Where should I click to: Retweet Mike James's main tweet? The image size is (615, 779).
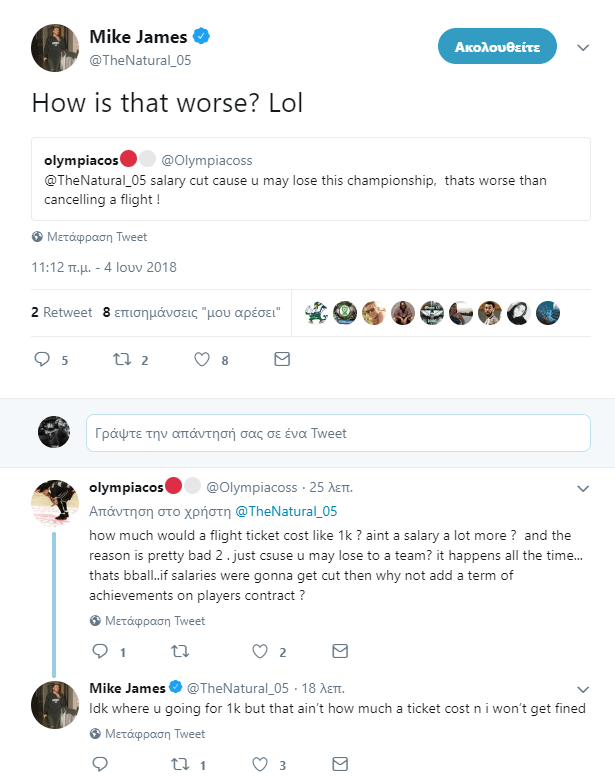(x=123, y=359)
